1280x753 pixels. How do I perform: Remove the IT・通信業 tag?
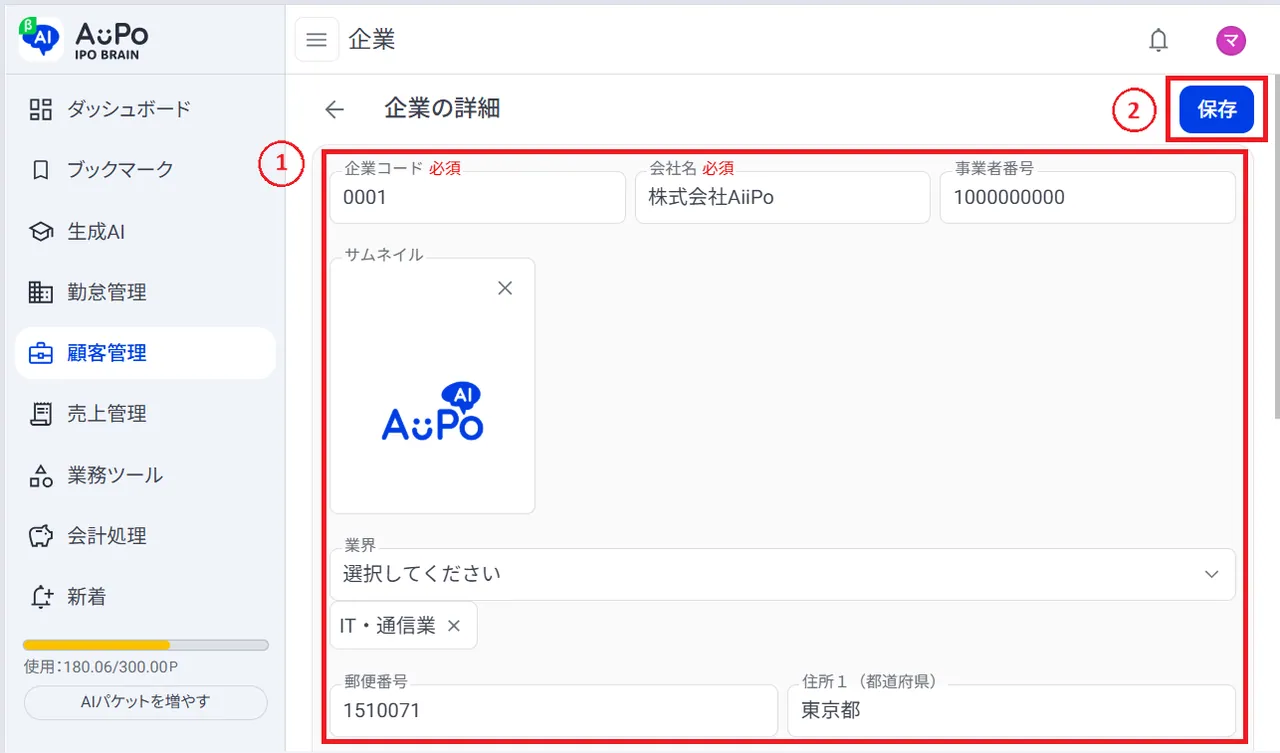coord(454,626)
